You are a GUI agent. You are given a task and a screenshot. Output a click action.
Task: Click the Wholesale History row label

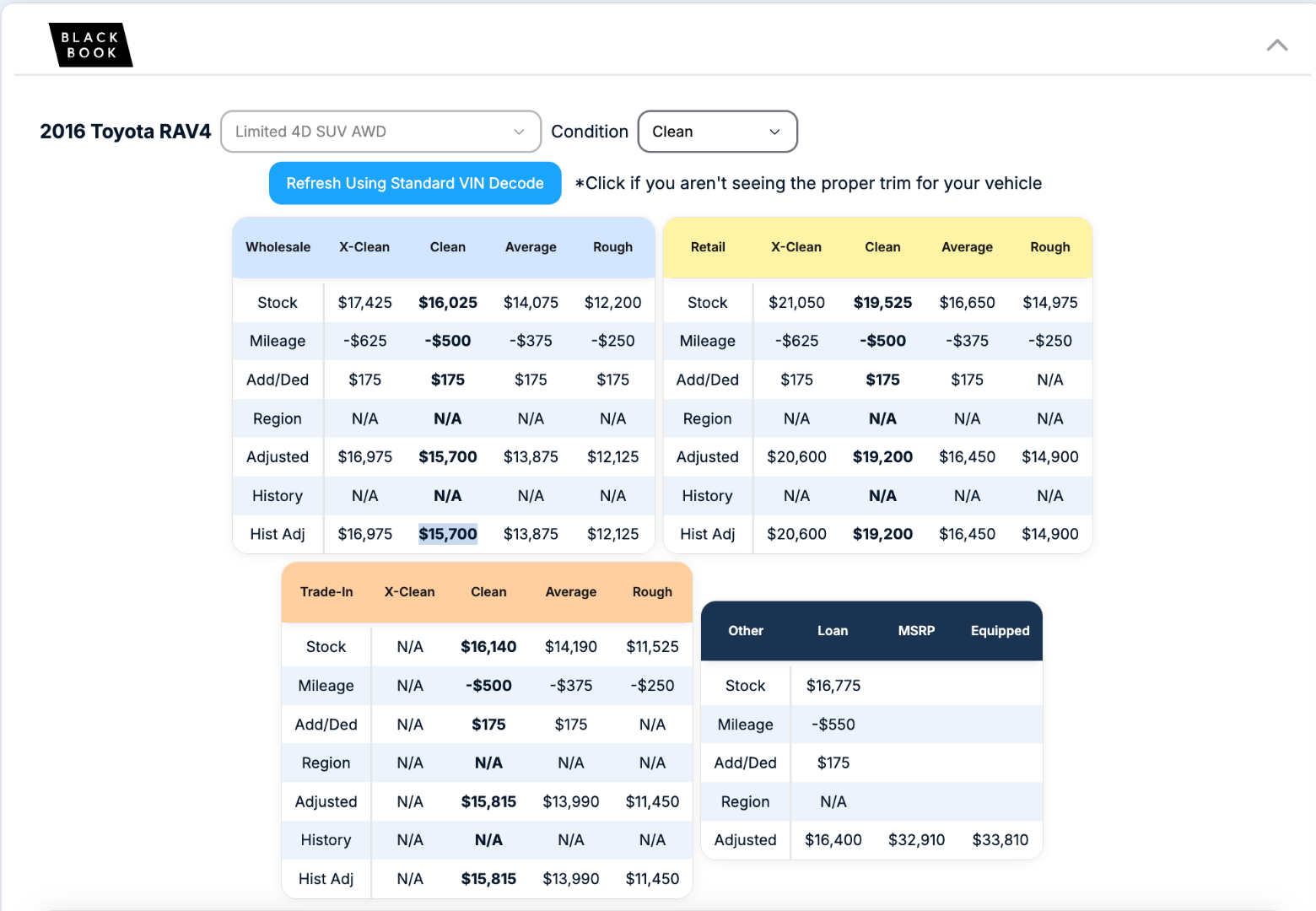[x=278, y=496]
